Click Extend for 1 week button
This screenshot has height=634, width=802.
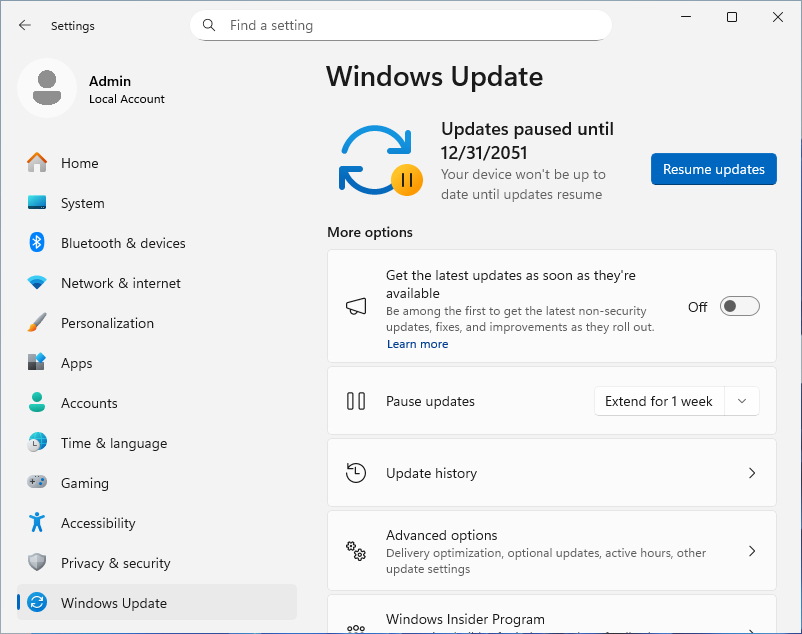pos(658,401)
